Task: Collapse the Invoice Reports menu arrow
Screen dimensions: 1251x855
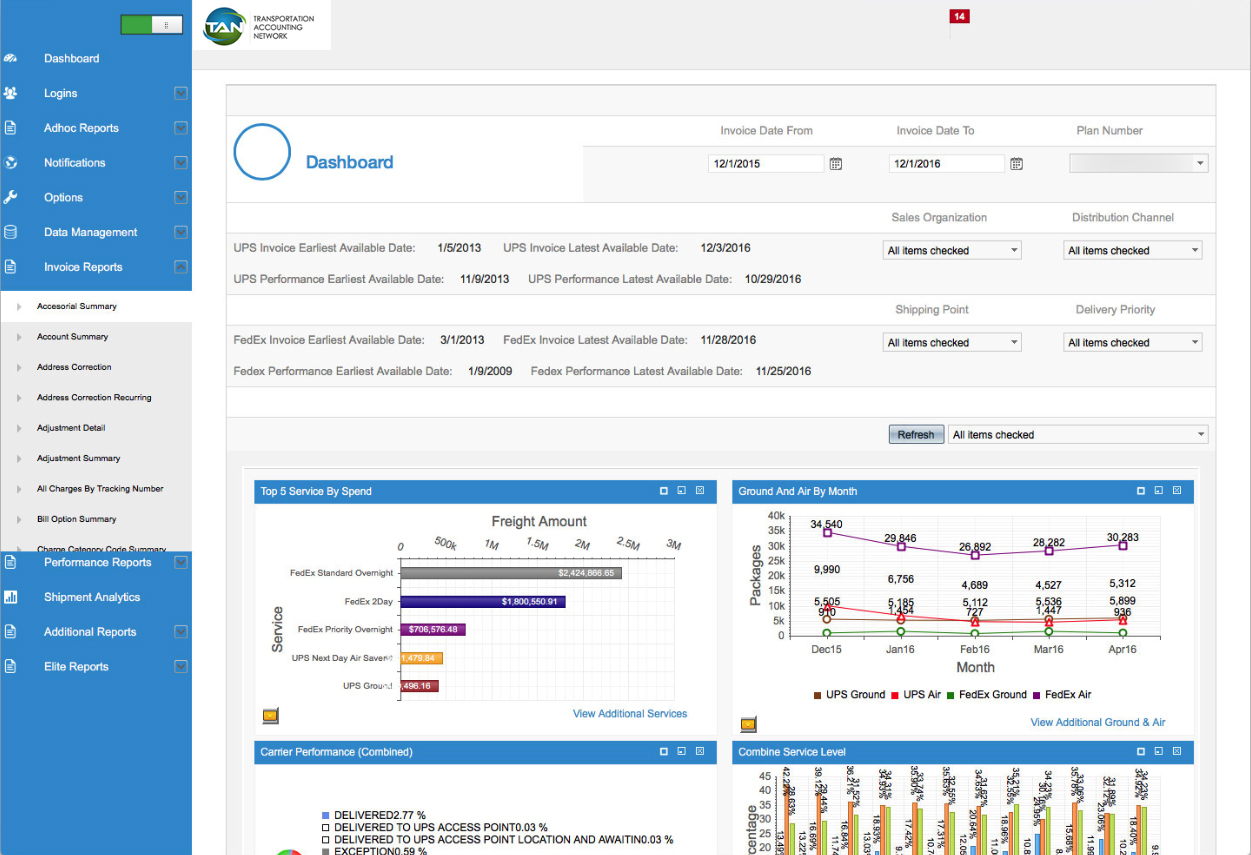Action: [181, 267]
